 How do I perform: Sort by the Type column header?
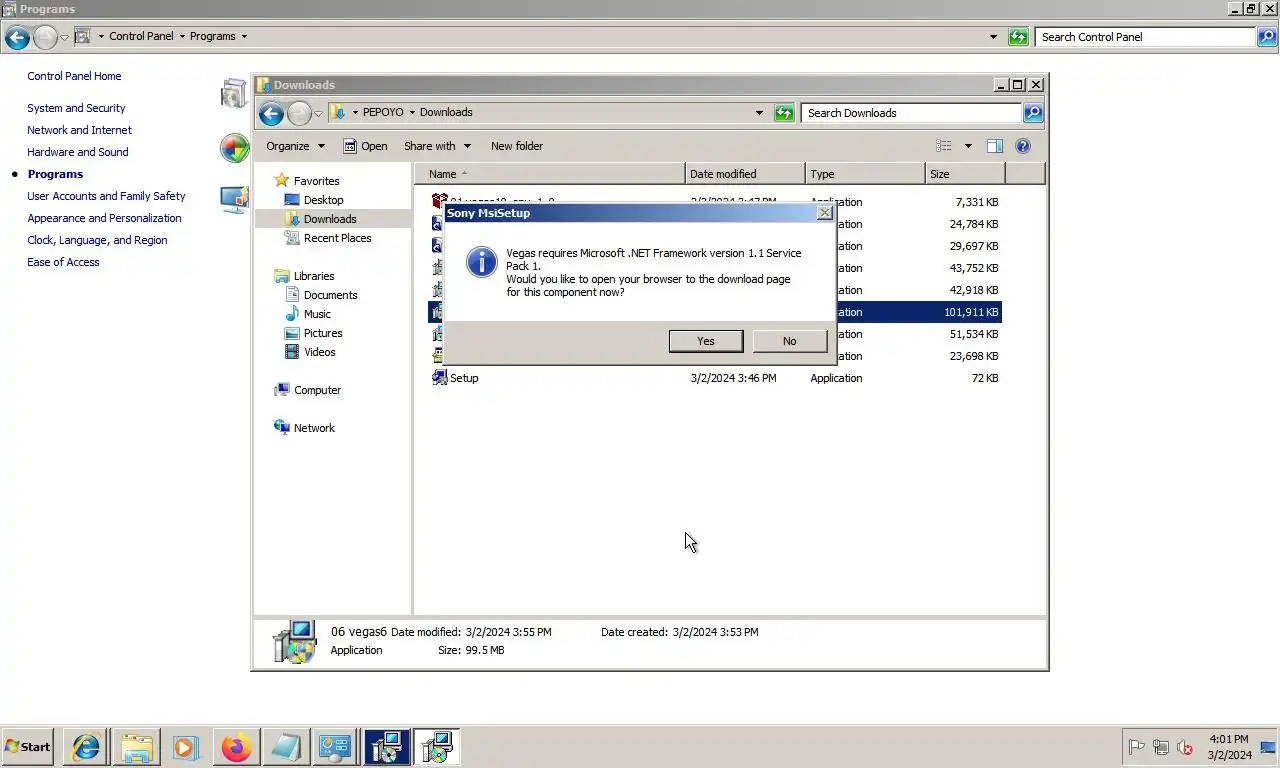pyautogui.click(x=865, y=174)
